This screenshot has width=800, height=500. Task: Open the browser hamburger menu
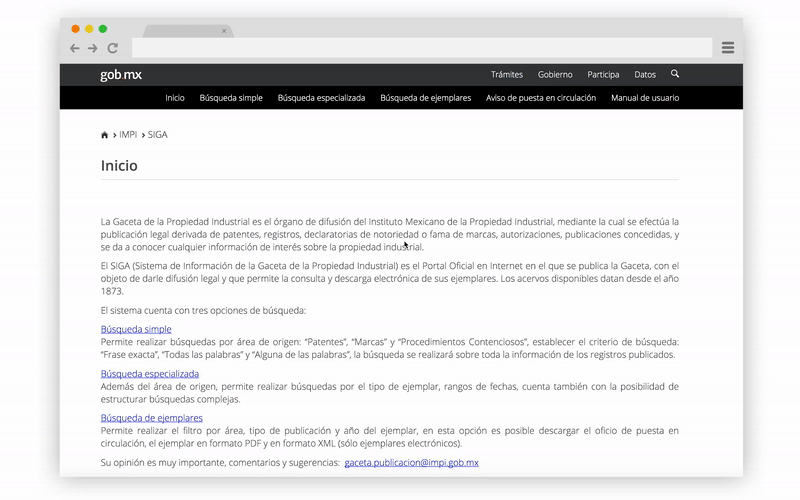point(728,48)
